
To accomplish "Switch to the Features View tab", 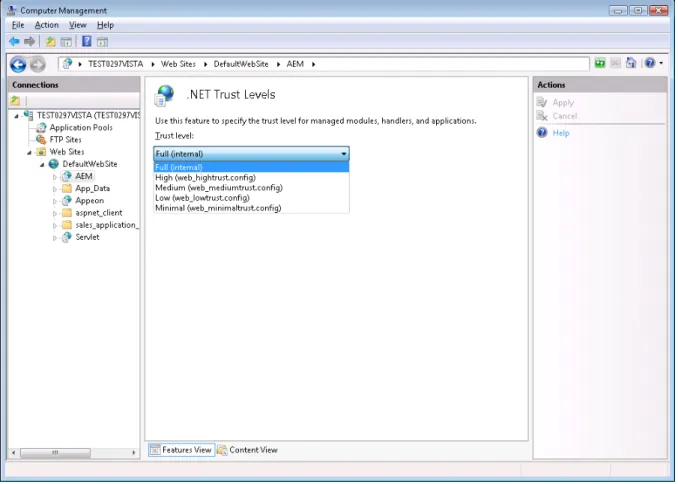I will [x=181, y=450].
